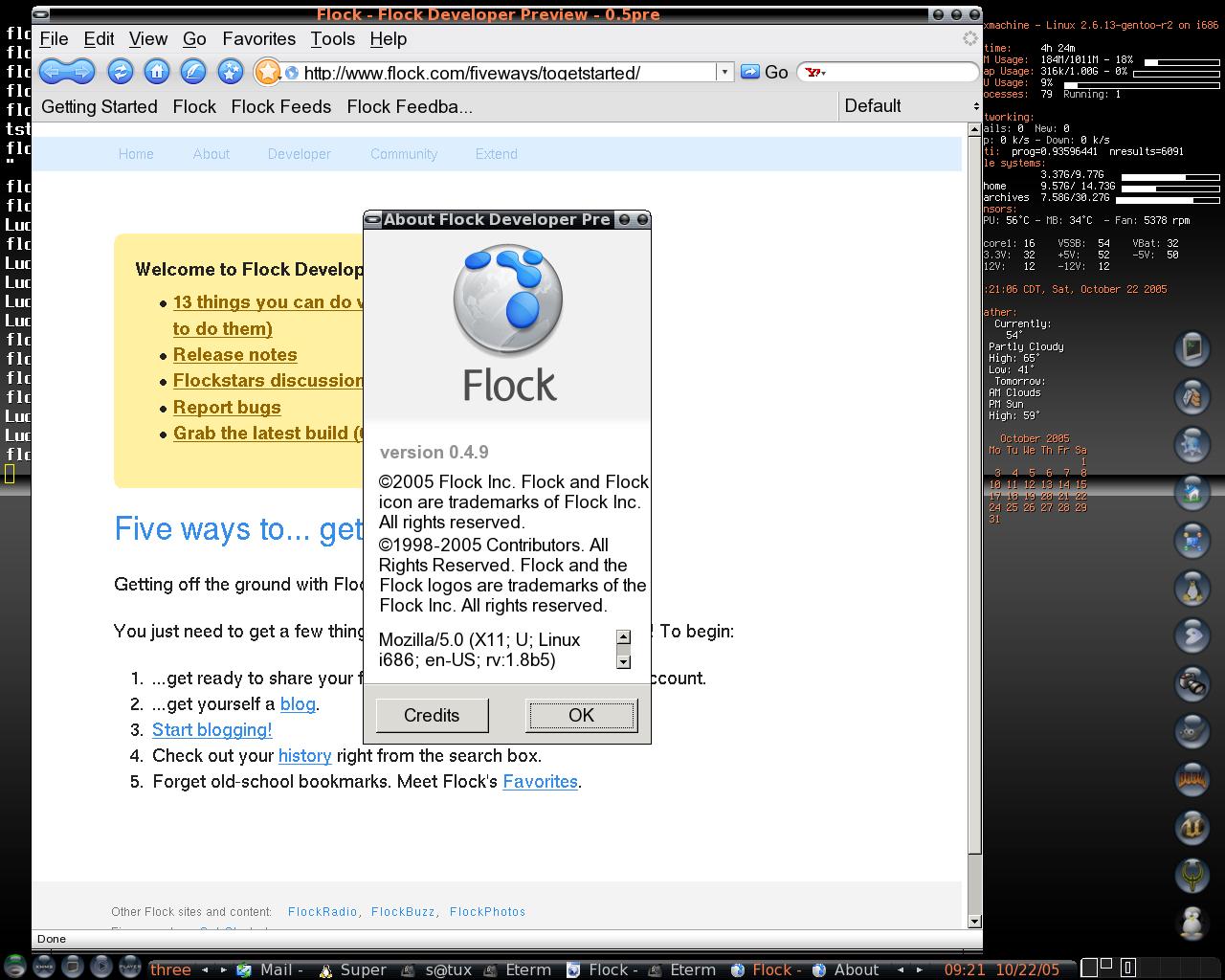Open the Default favorites collection dropdown

(910, 106)
